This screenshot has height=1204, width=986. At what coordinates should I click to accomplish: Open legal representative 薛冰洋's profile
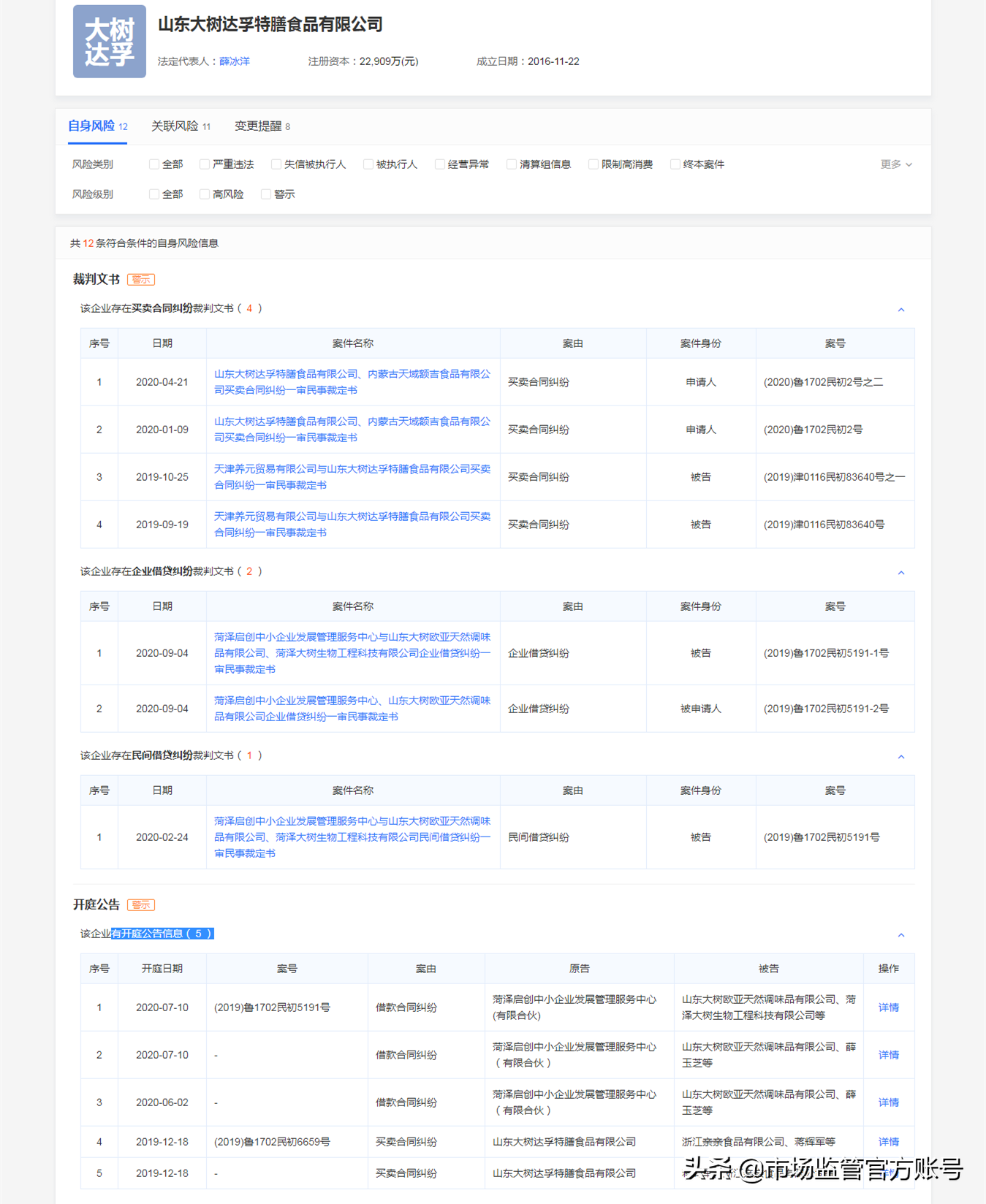click(x=235, y=61)
